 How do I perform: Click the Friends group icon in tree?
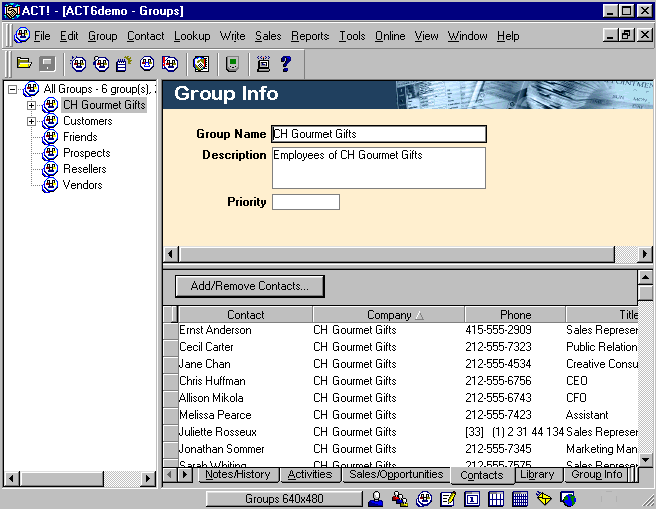pos(50,137)
